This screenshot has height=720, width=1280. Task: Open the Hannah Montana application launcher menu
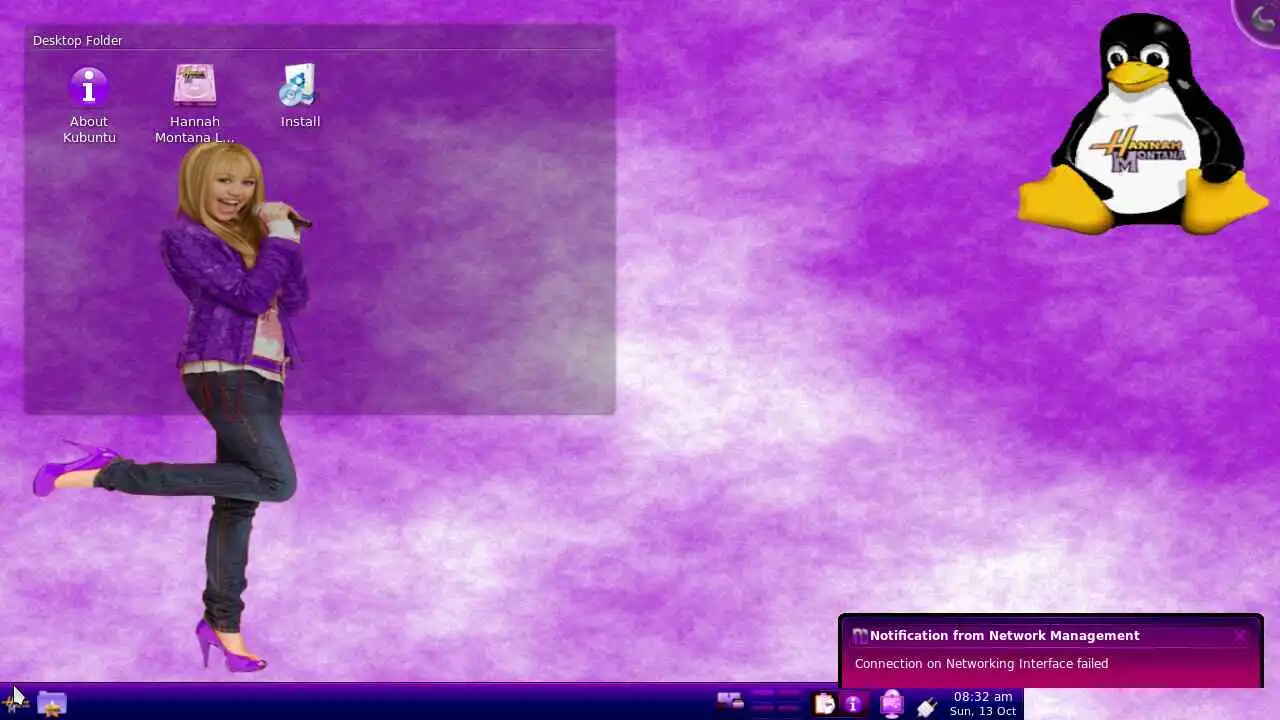pos(14,703)
